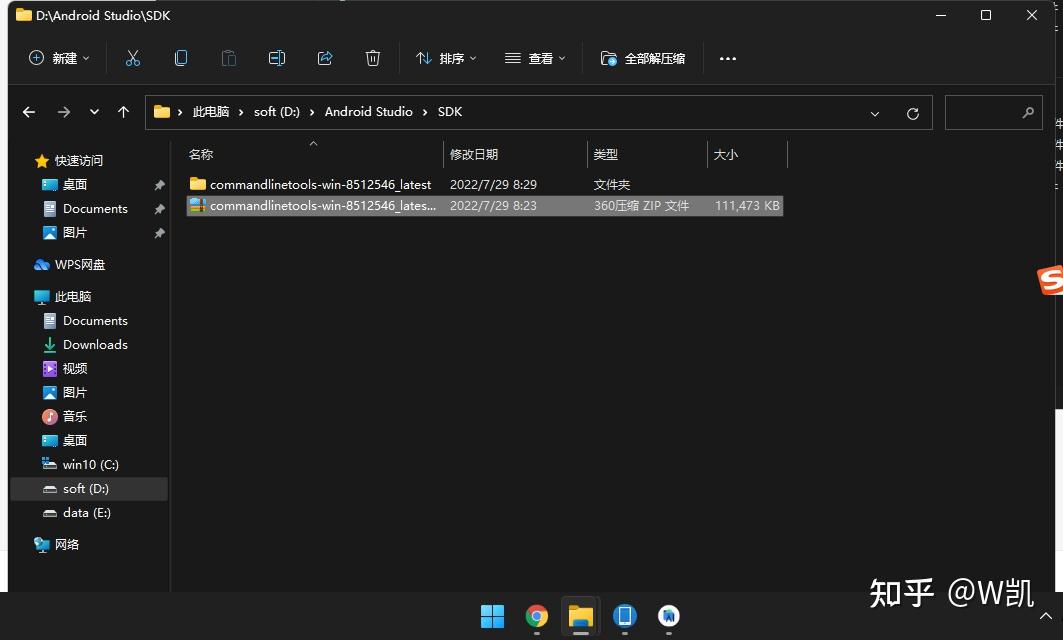Expand the address bar history chevron
The width and height of the screenshot is (1063, 640).
click(875, 113)
